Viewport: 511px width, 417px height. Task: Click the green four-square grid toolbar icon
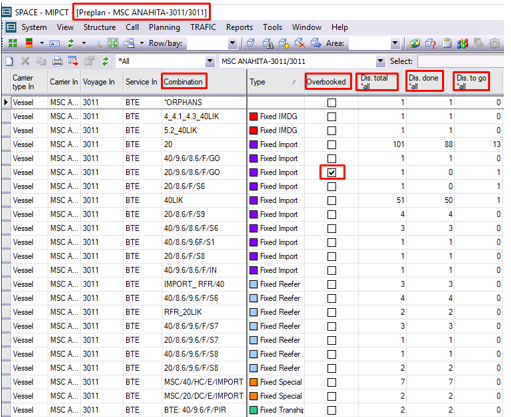tap(13, 43)
